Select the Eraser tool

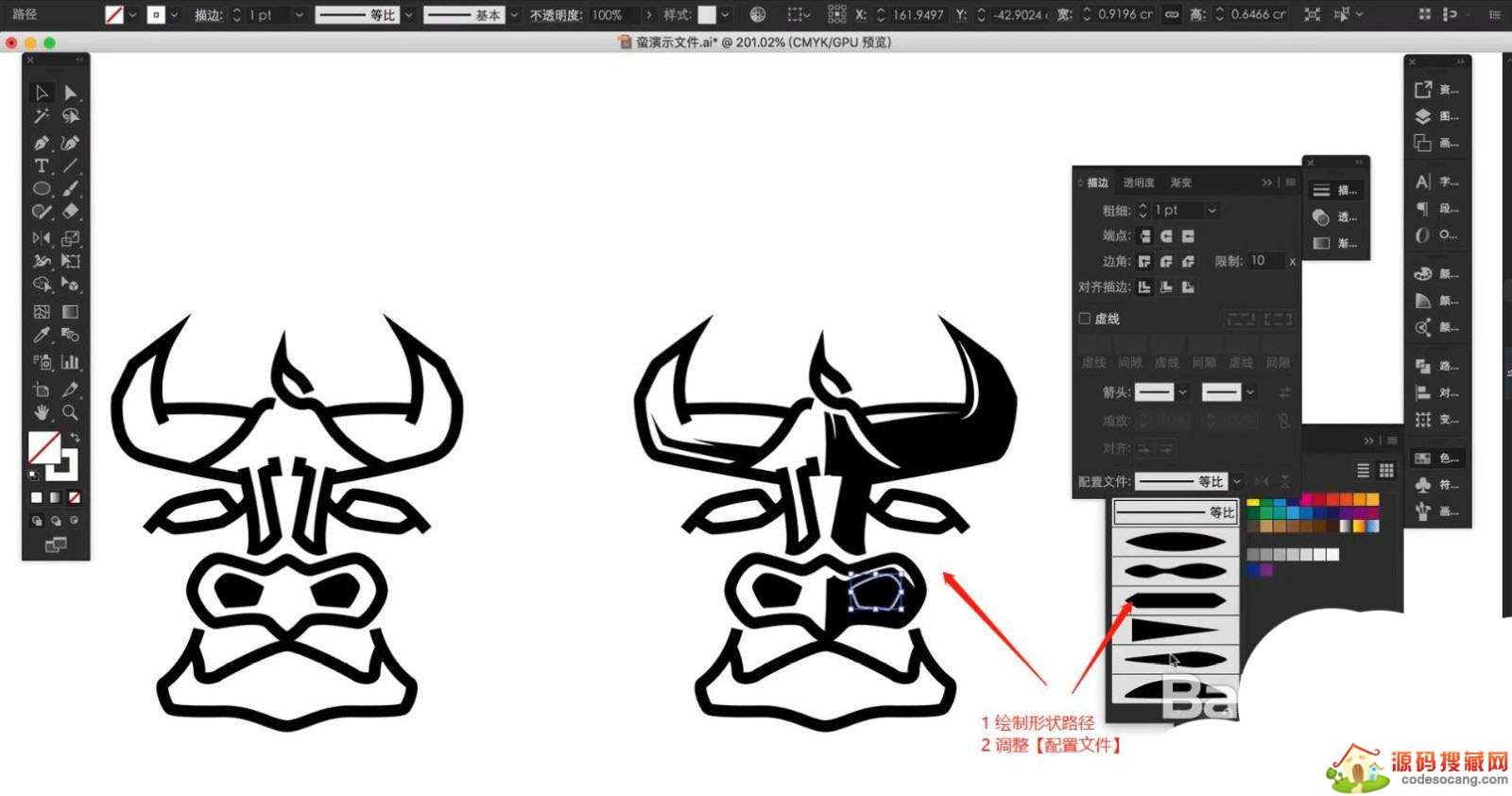click(70, 212)
